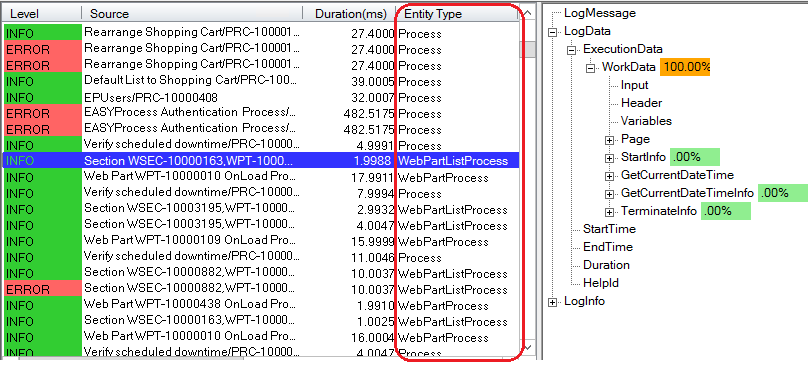The image size is (808, 367).
Task: Collapse the WorkData tree node
Action: pyautogui.click(x=591, y=68)
